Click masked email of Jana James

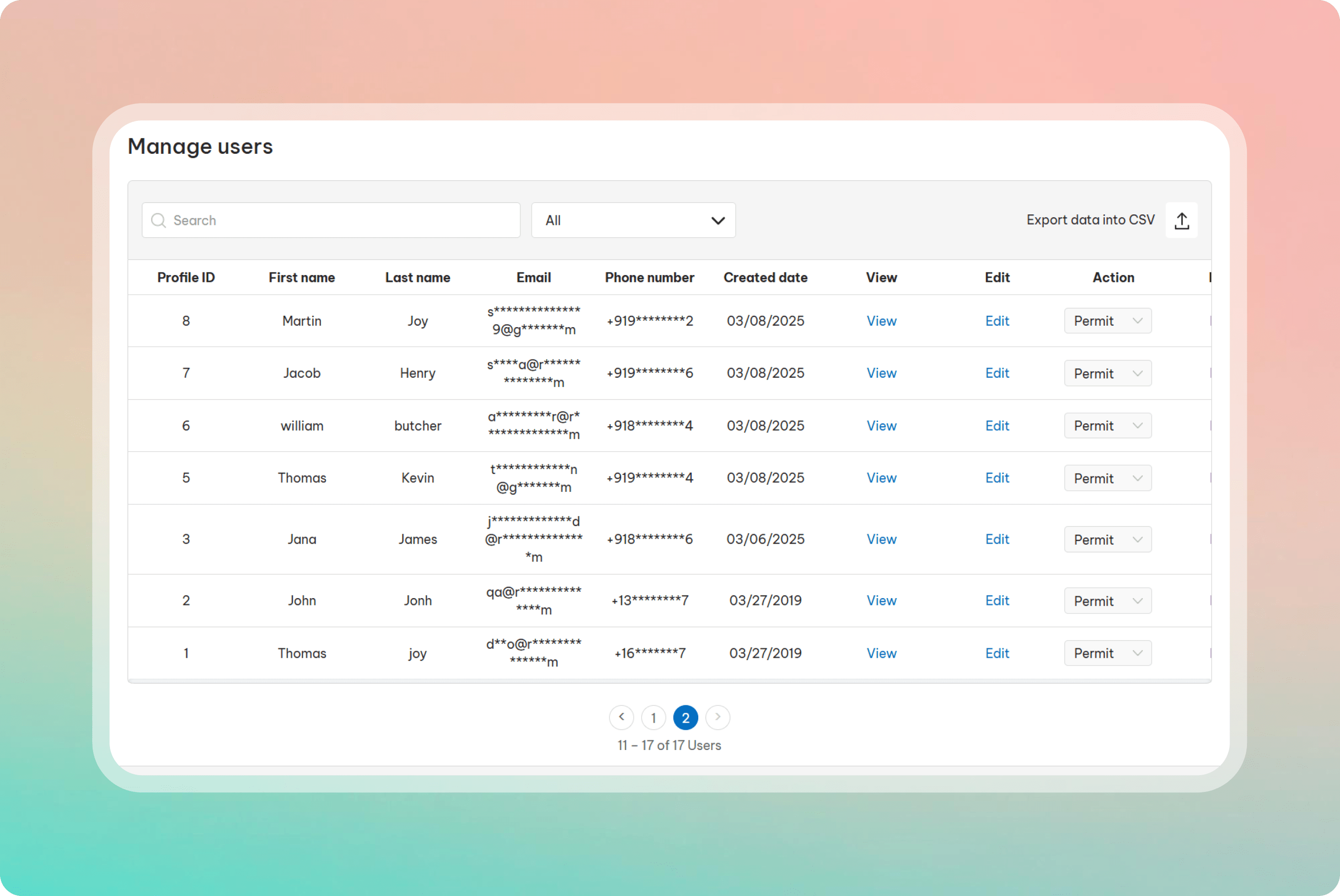tap(534, 539)
